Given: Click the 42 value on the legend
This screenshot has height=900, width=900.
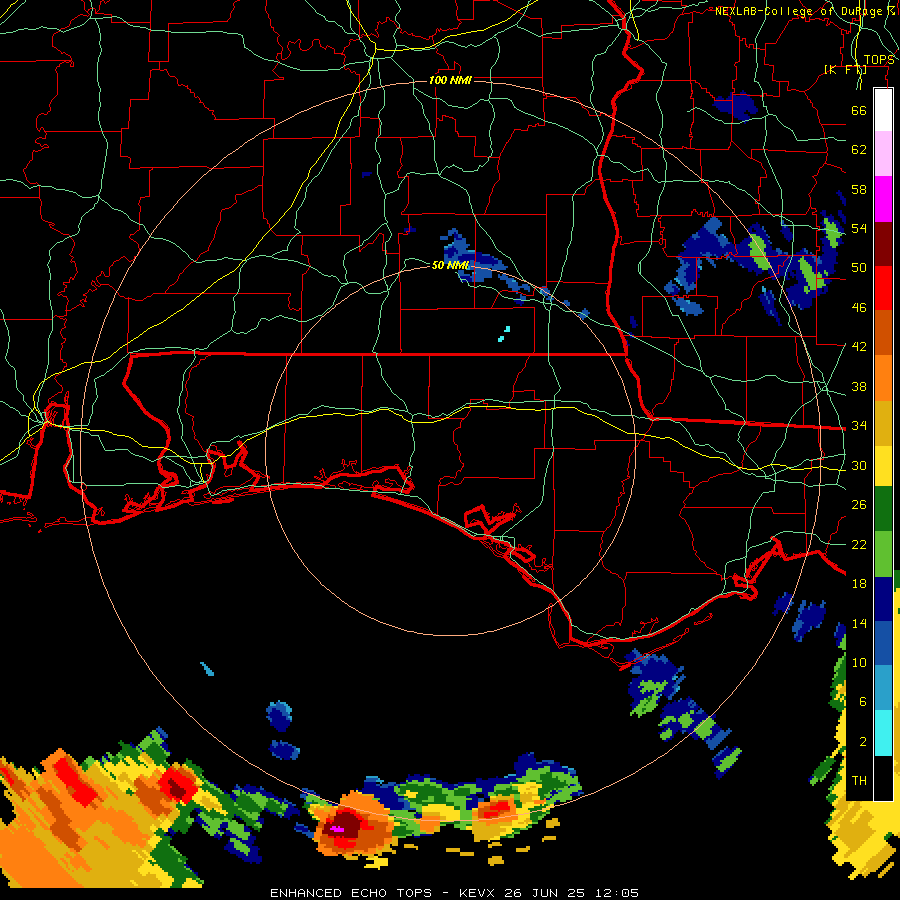Looking at the screenshot, I should 859,347.
